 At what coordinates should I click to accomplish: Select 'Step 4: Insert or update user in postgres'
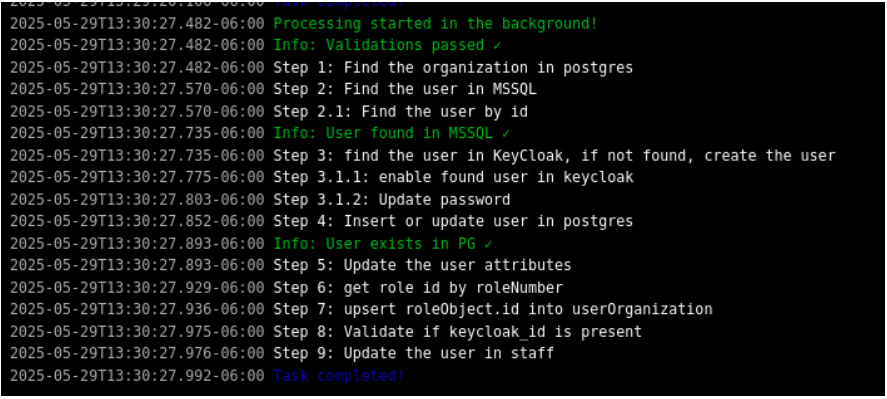(x=453, y=221)
